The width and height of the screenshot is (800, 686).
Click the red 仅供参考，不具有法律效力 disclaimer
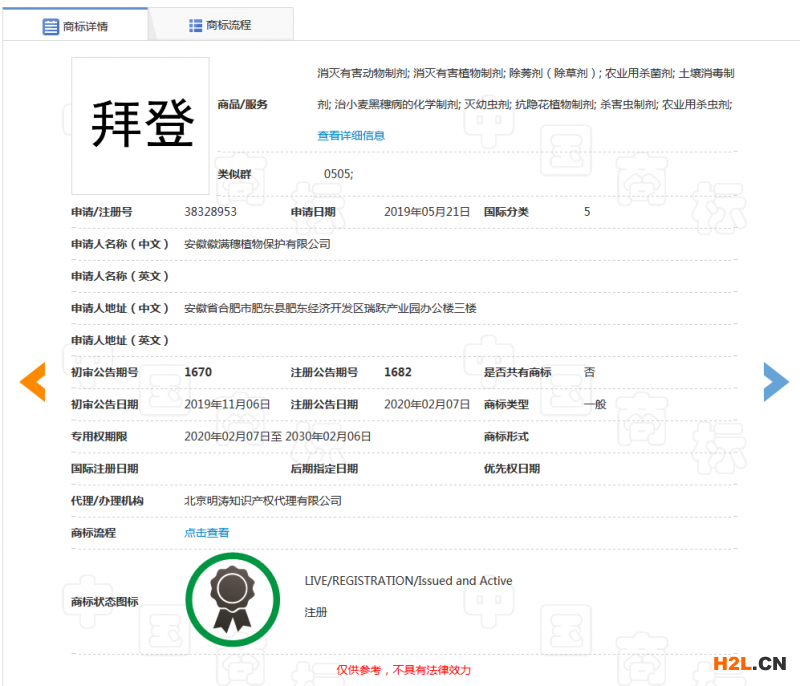[404, 670]
